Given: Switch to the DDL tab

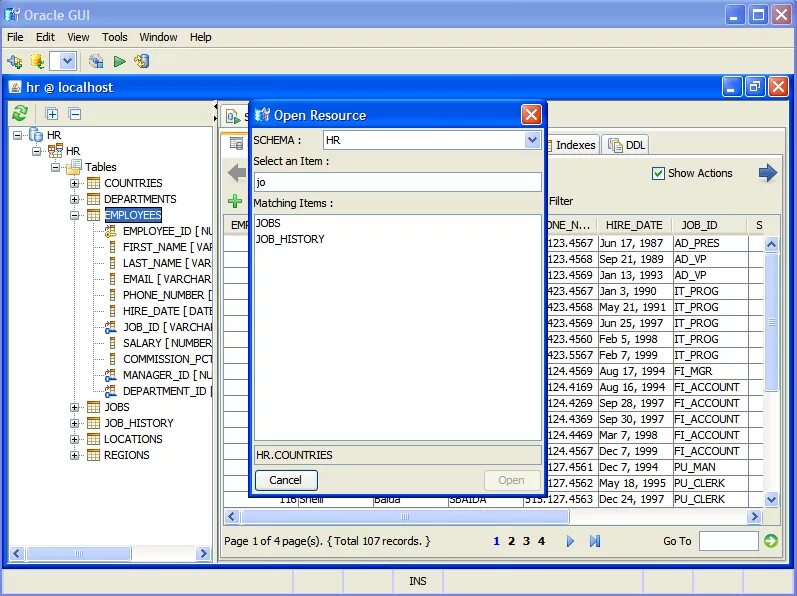Looking at the screenshot, I should tap(627, 145).
